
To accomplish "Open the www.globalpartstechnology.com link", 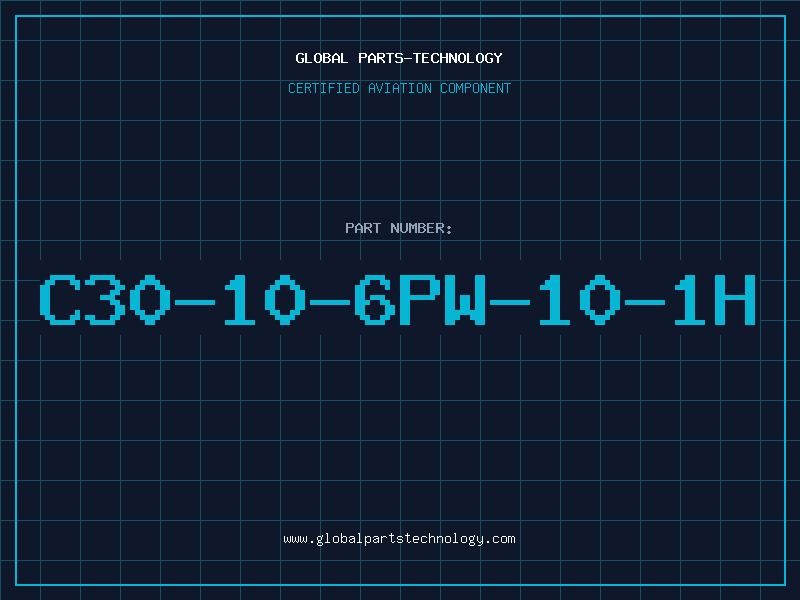I will point(399,539).
